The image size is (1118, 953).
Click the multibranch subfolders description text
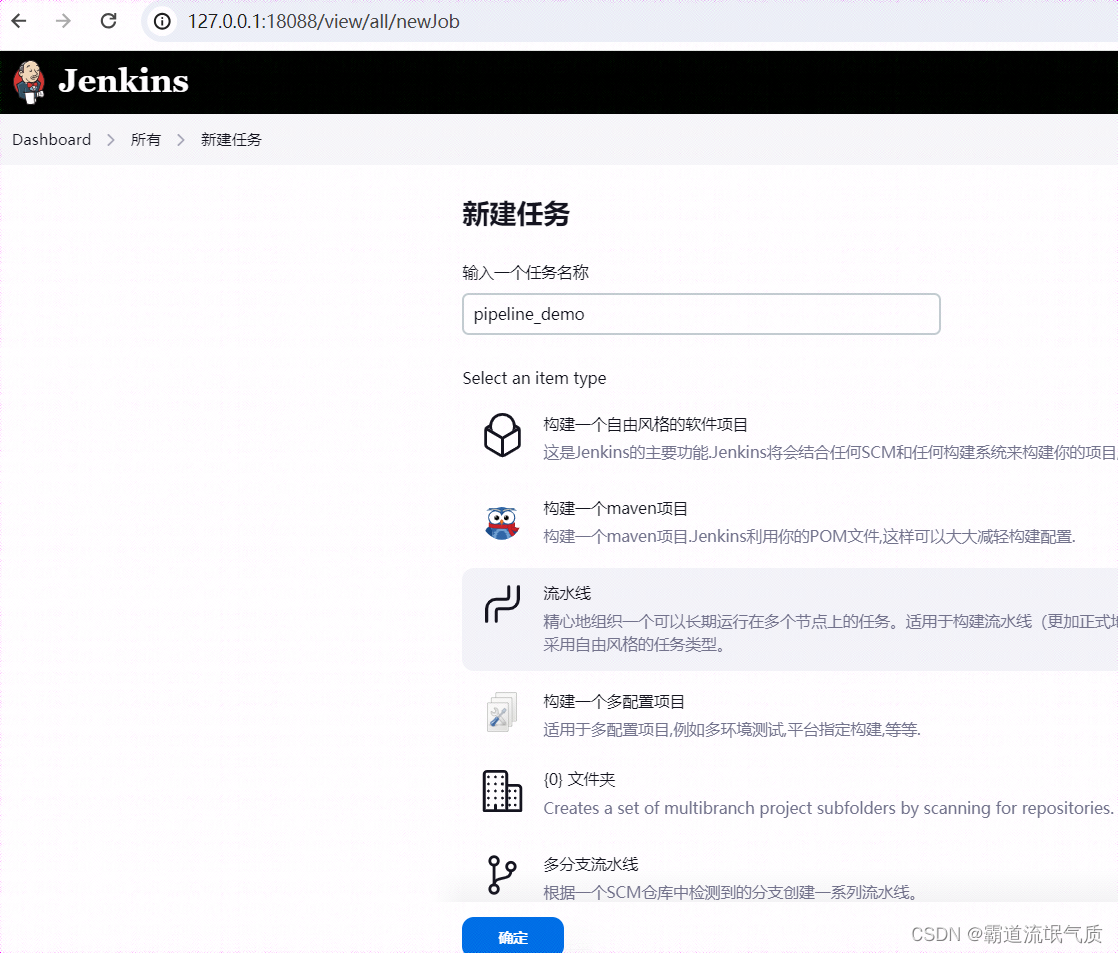coord(829,808)
